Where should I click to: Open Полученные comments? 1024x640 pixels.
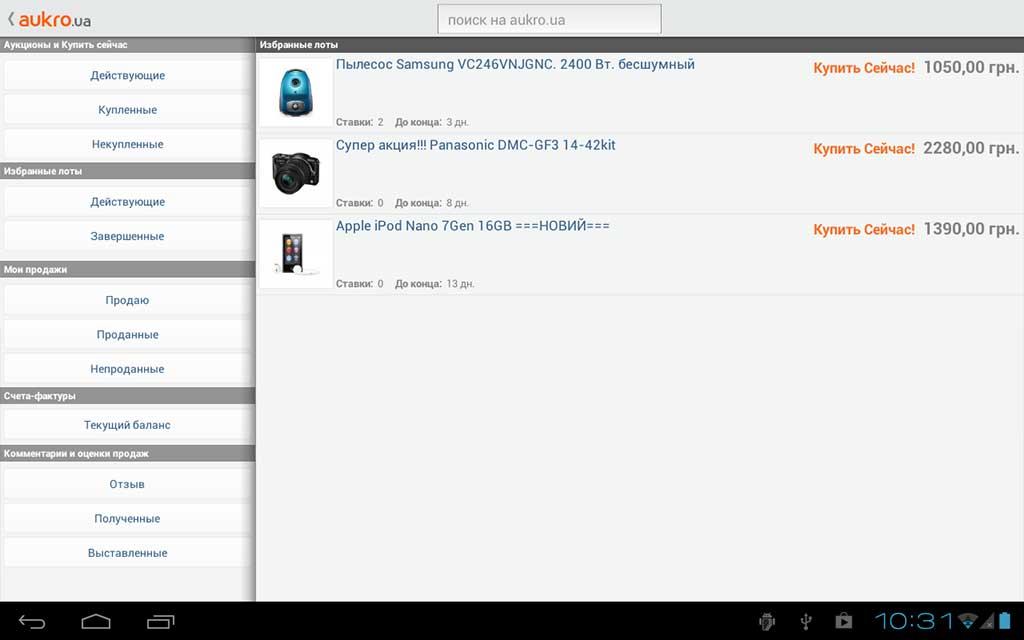coord(127,519)
